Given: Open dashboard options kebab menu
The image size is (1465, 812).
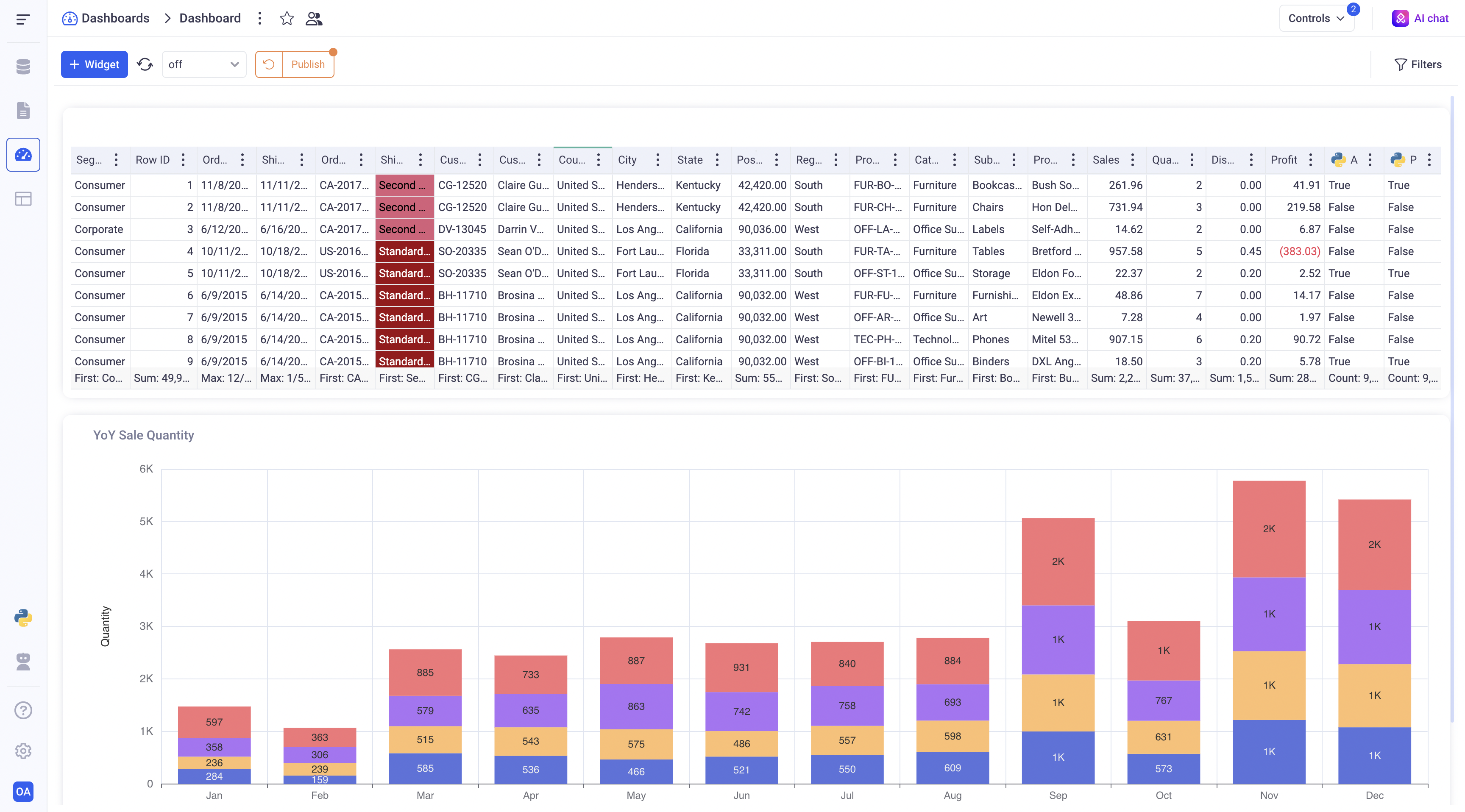Looking at the screenshot, I should 259,18.
